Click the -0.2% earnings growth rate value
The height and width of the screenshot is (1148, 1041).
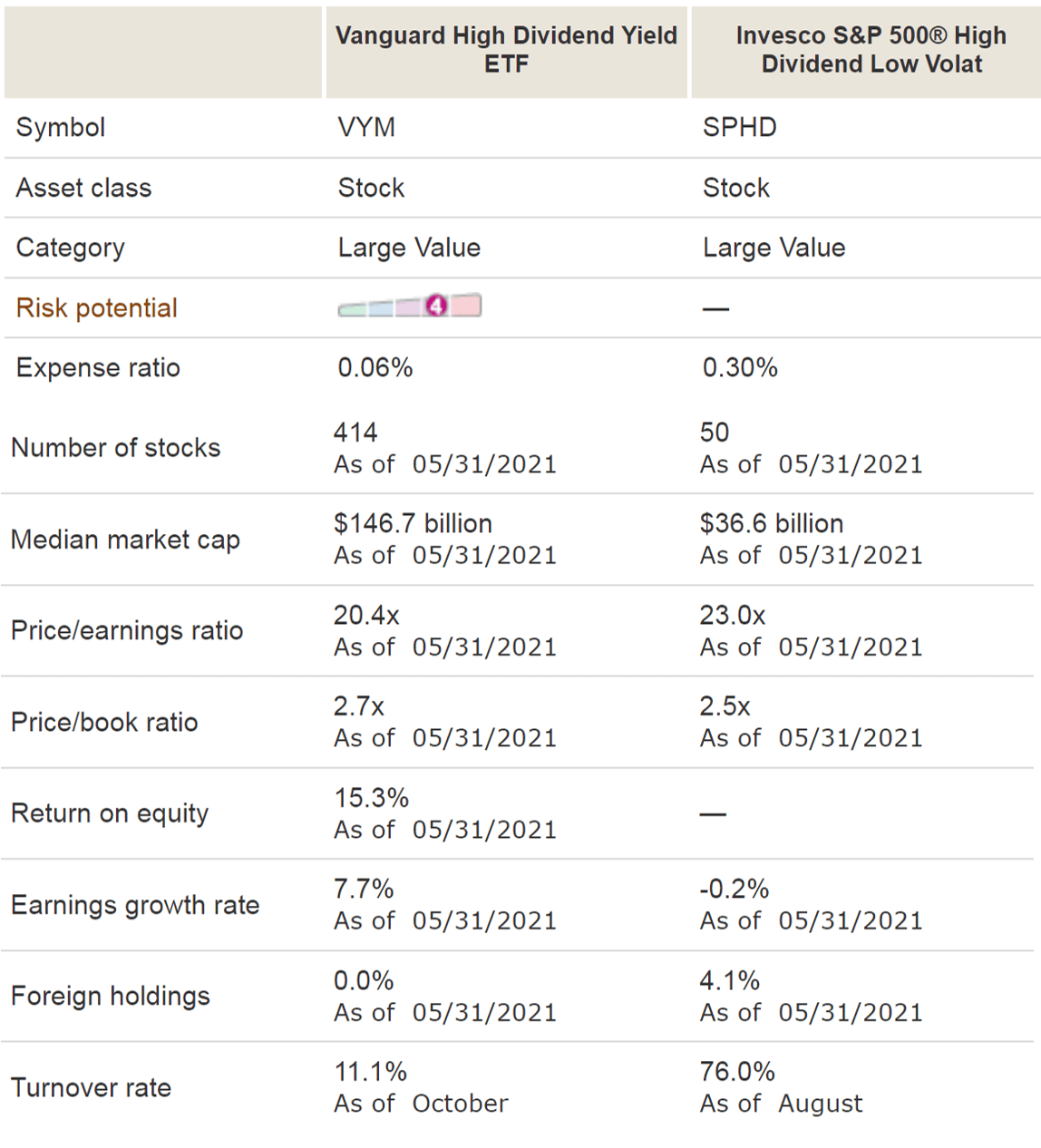735,889
